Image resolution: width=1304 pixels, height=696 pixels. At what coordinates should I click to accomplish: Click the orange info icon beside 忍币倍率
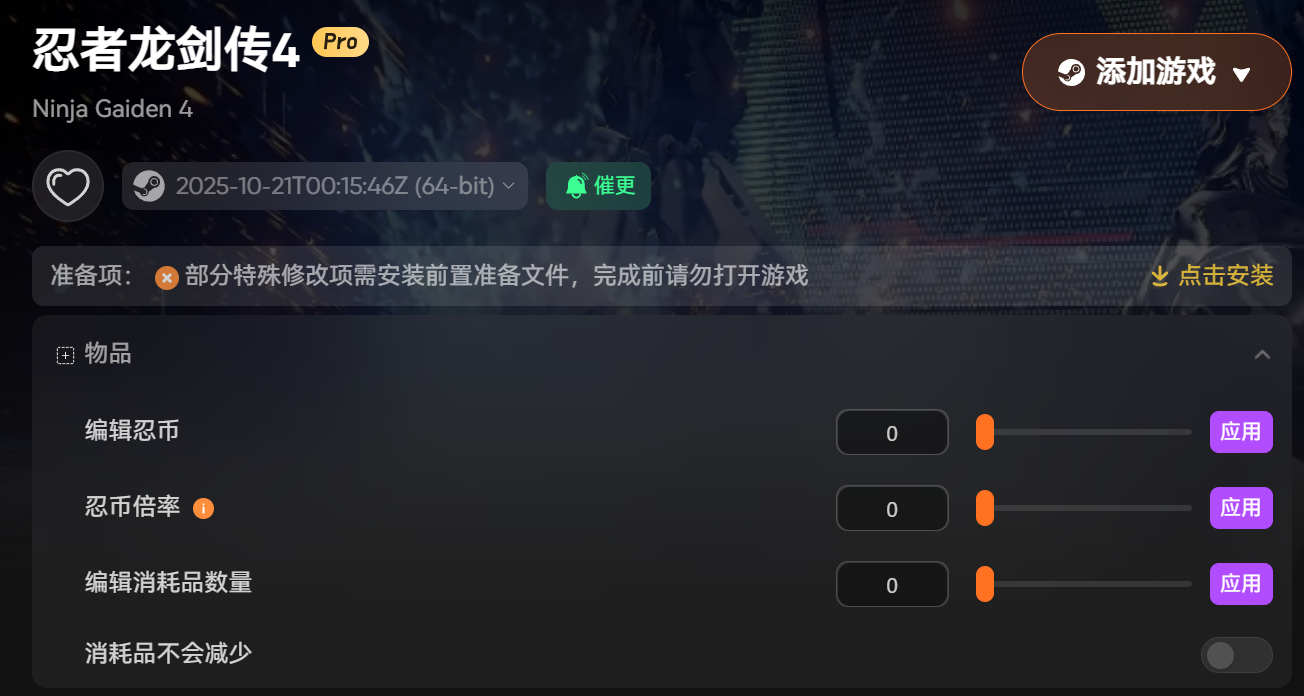(203, 508)
